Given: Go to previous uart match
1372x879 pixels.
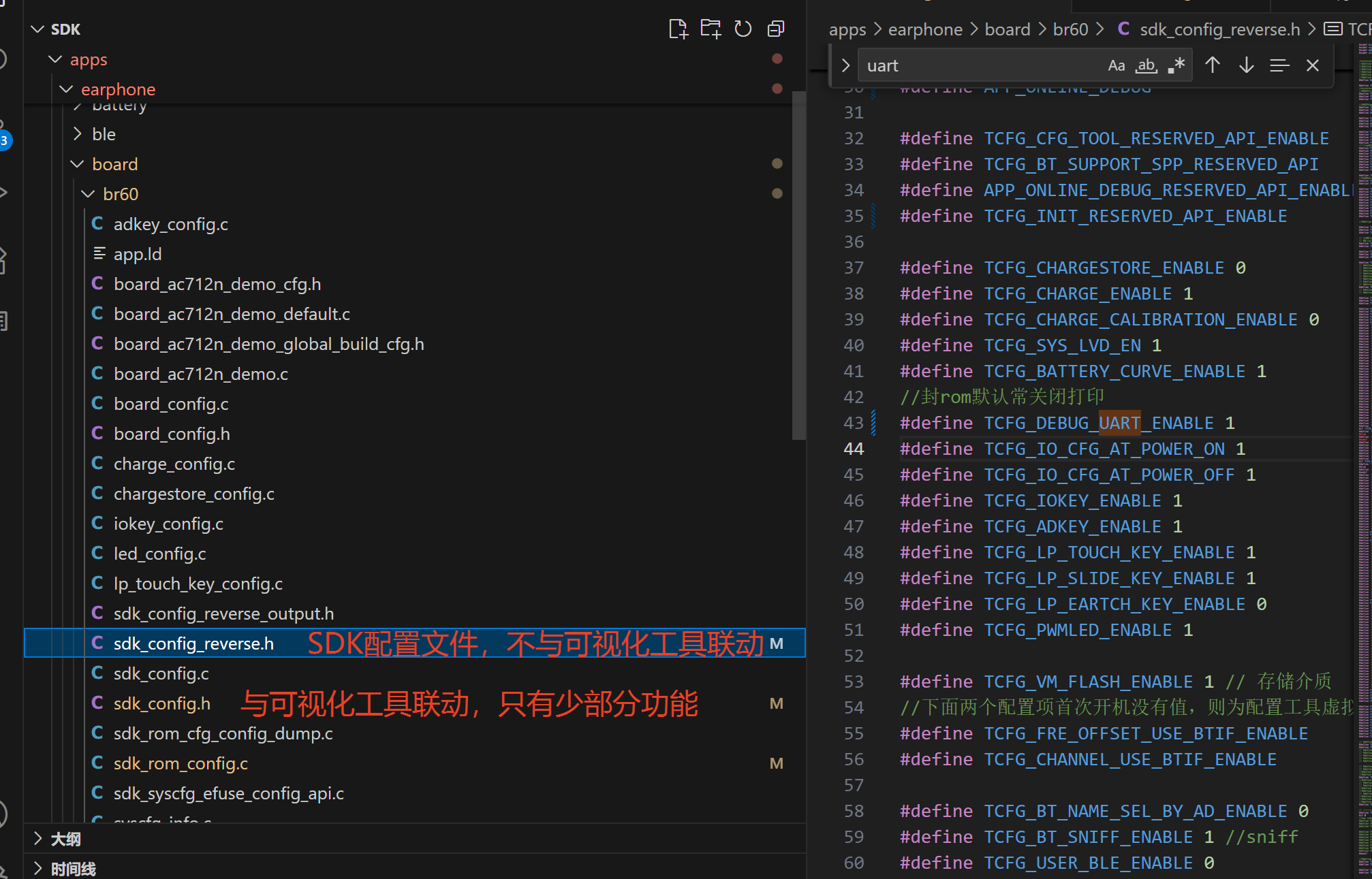Looking at the screenshot, I should (x=1213, y=65).
